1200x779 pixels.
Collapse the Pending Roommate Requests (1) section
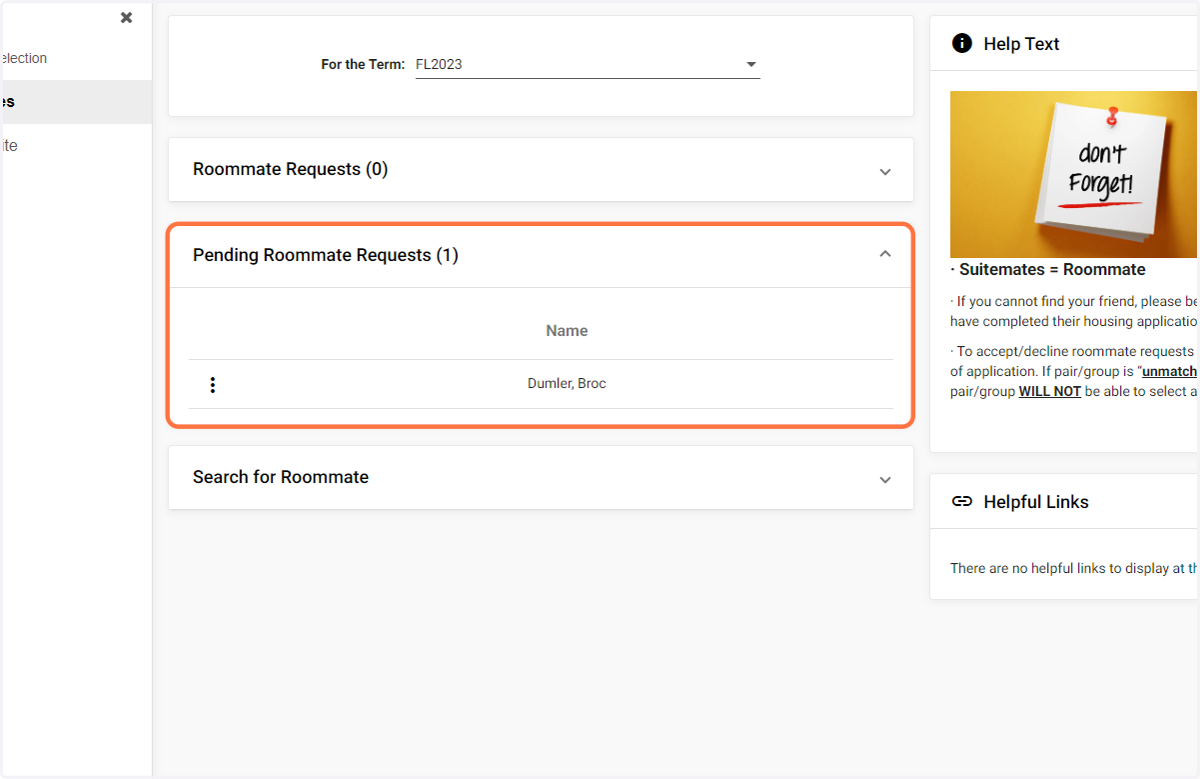(x=884, y=255)
